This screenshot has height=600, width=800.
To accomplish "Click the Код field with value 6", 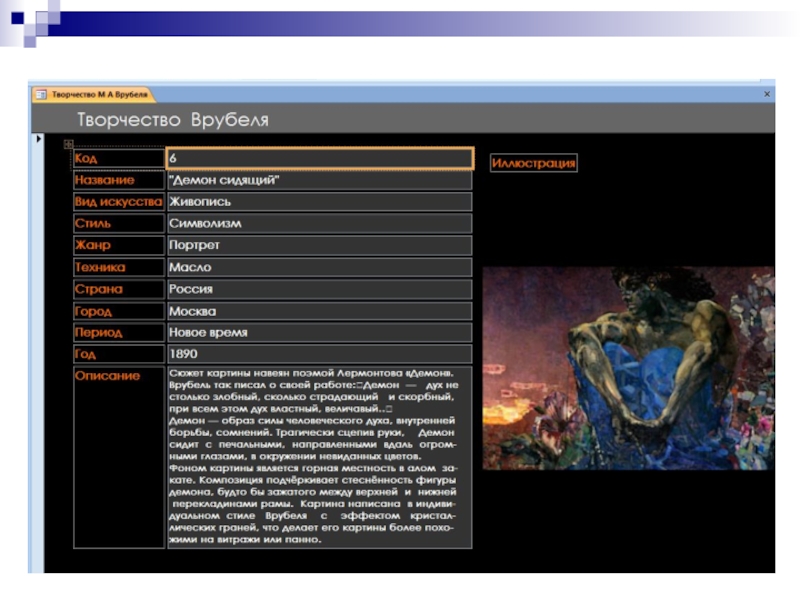I will pyautogui.click(x=319, y=159).
